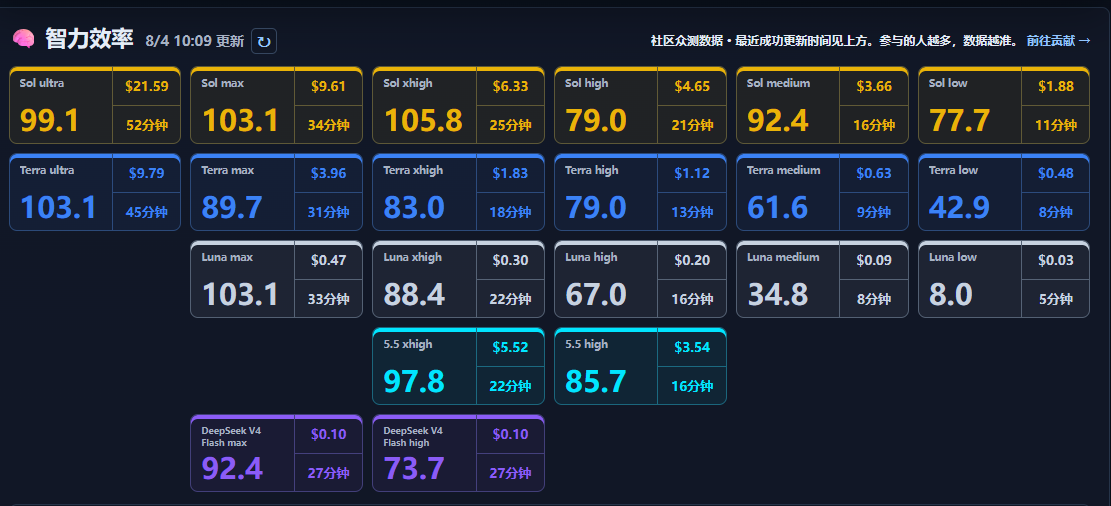This screenshot has height=506, width=1111.
Task: Click the 5.5 high card
Action: [x=641, y=366]
